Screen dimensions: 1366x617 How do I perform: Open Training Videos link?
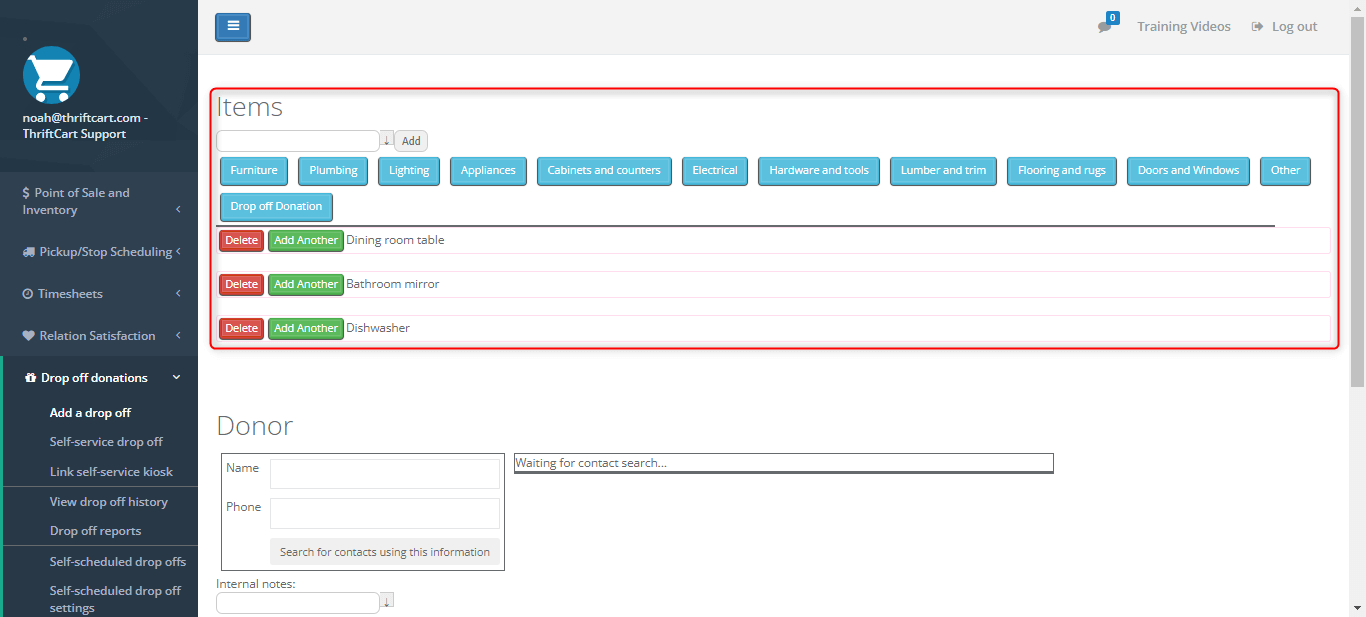(1183, 27)
